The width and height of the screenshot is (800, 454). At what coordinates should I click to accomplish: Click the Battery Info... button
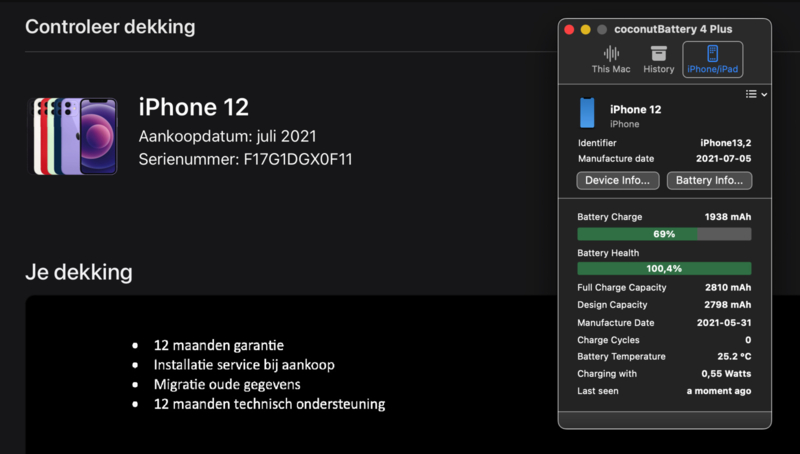(x=709, y=181)
